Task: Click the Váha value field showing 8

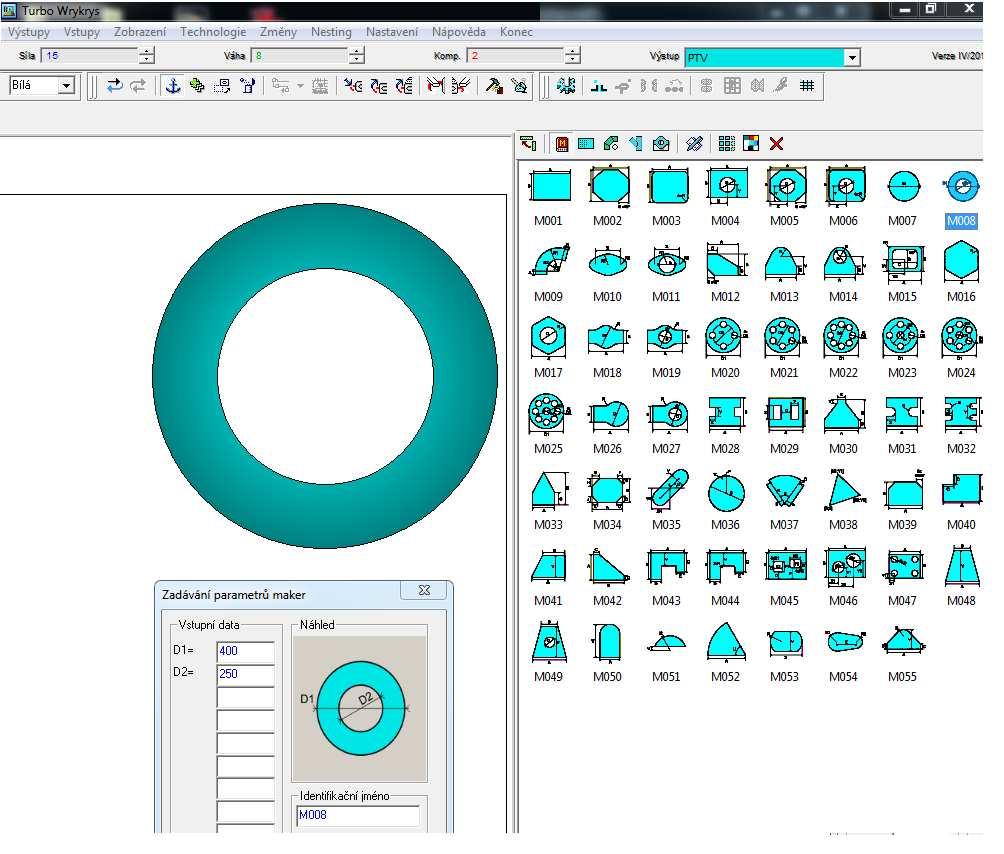Action: click(x=299, y=56)
